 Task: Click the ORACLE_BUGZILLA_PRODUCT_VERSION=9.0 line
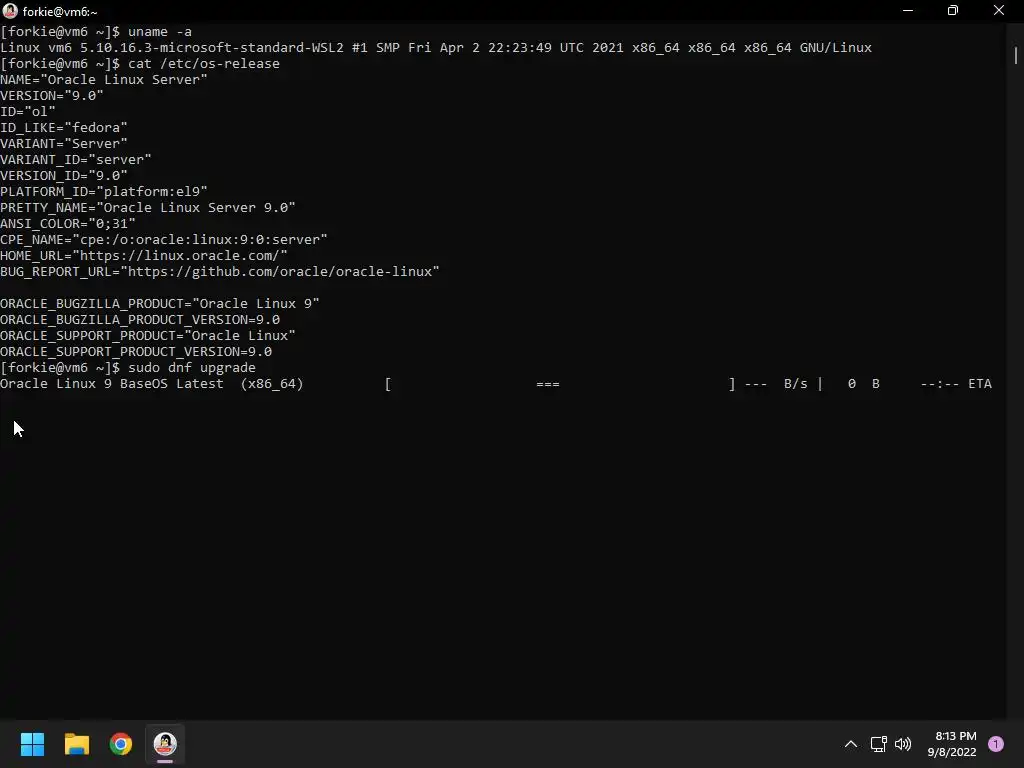click(x=140, y=320)
